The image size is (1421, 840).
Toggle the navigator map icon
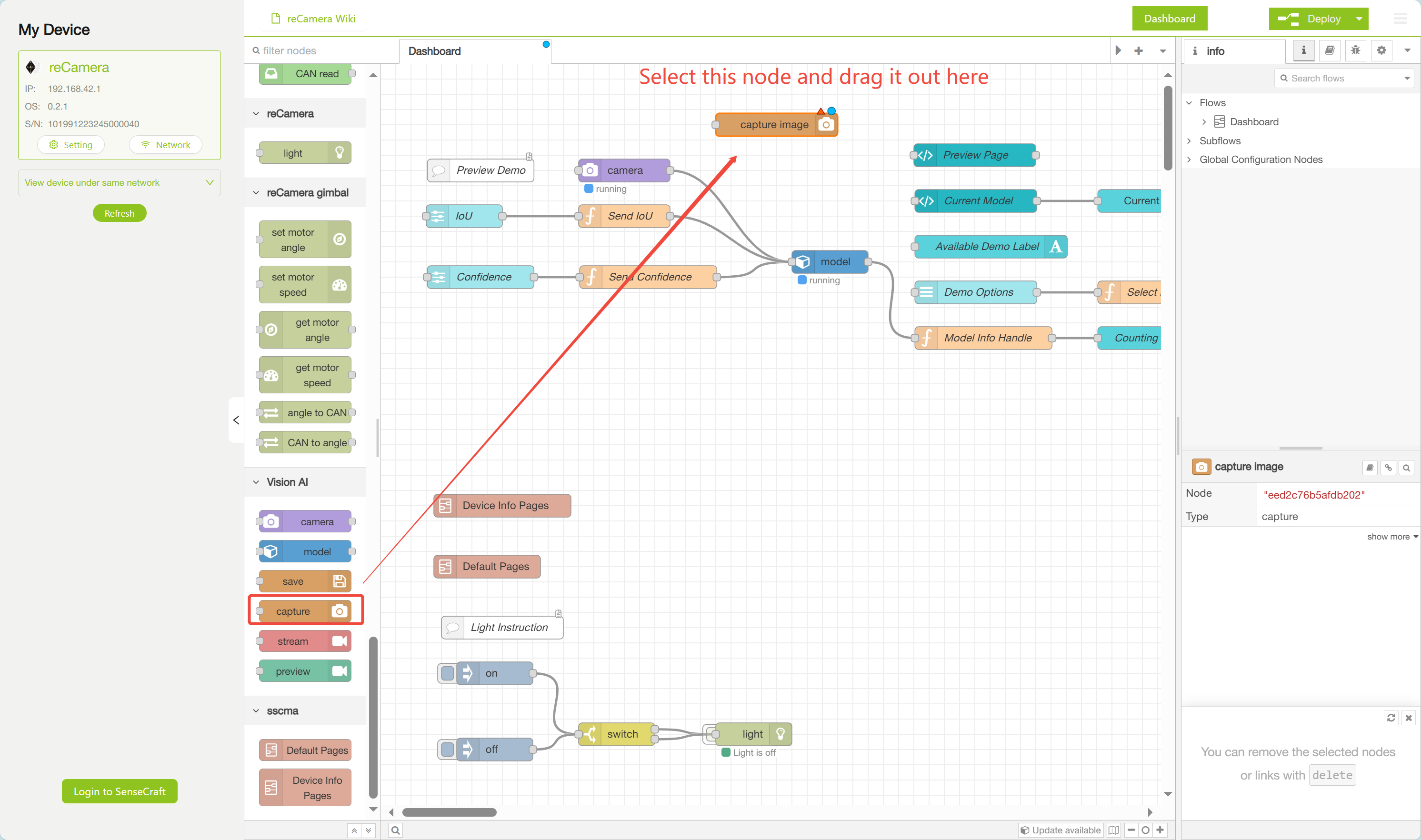click(x=1114, y=830)
